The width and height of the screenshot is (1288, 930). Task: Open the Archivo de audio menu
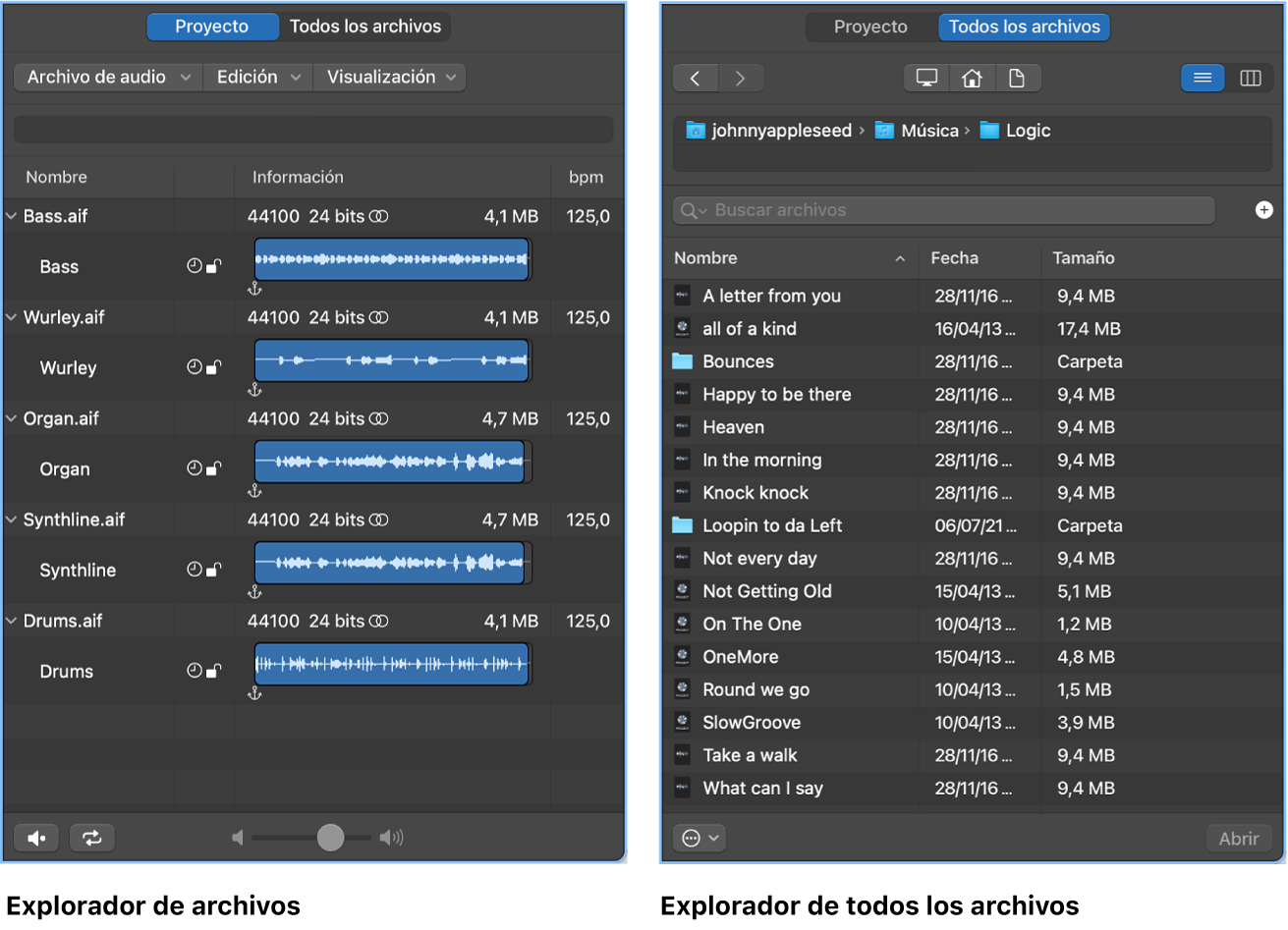107,77
